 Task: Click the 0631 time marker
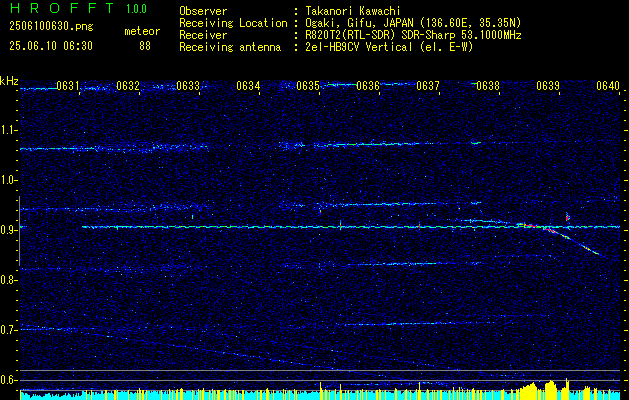point(68,86)
